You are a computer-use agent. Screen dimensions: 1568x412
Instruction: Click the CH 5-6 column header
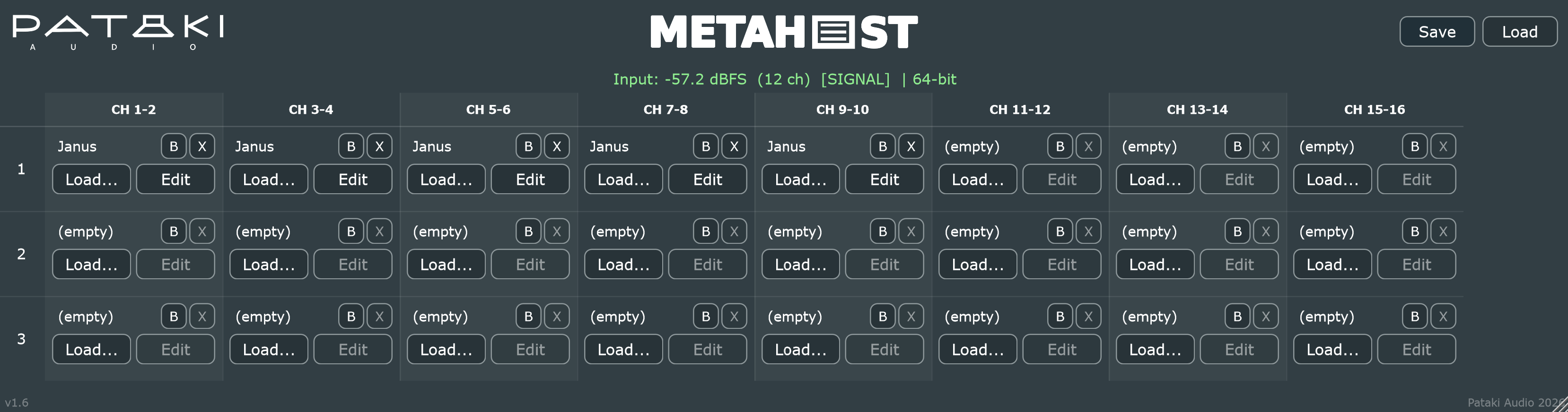(x=488, y=110)
